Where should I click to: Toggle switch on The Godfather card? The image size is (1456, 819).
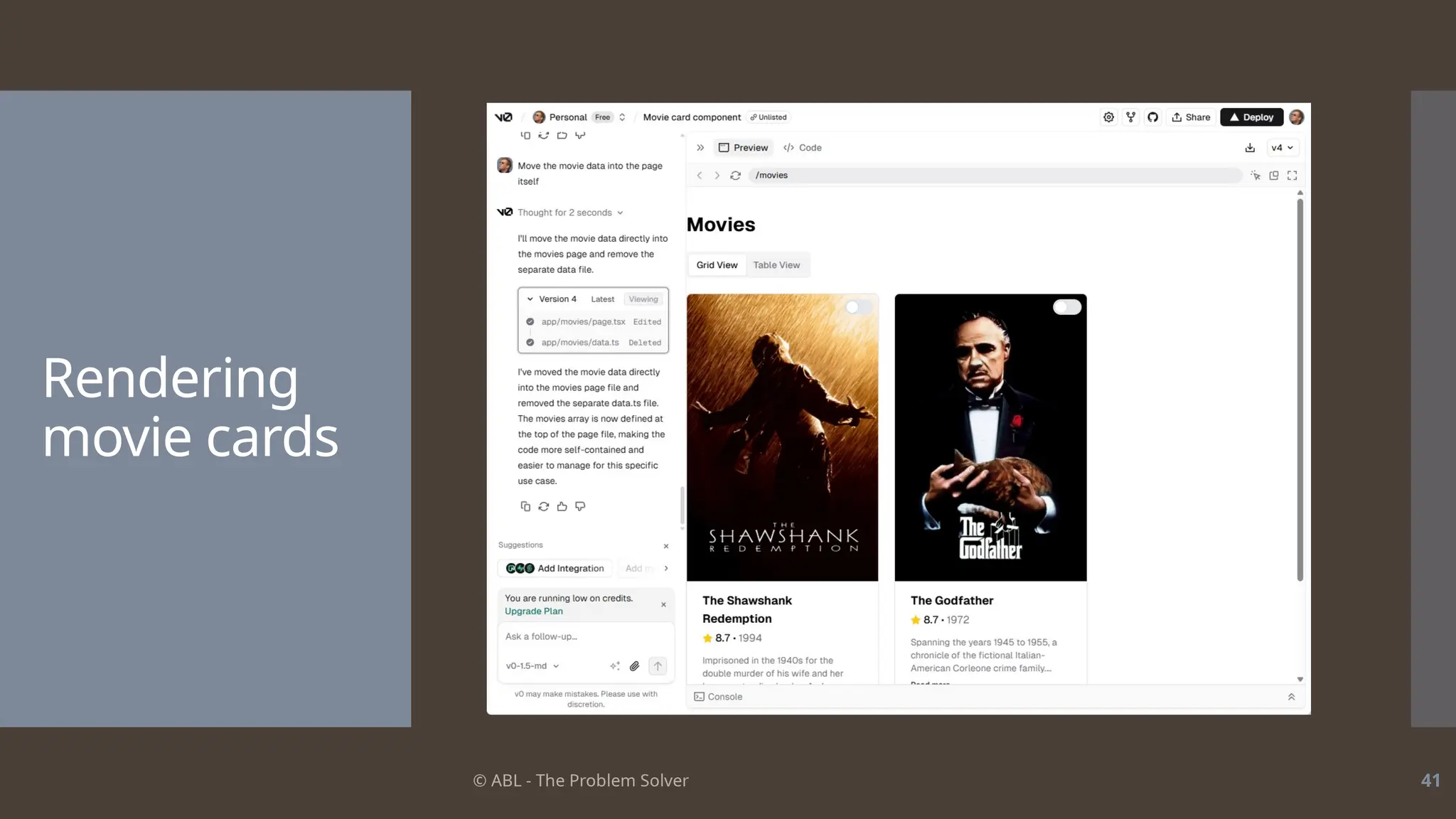1066,307
